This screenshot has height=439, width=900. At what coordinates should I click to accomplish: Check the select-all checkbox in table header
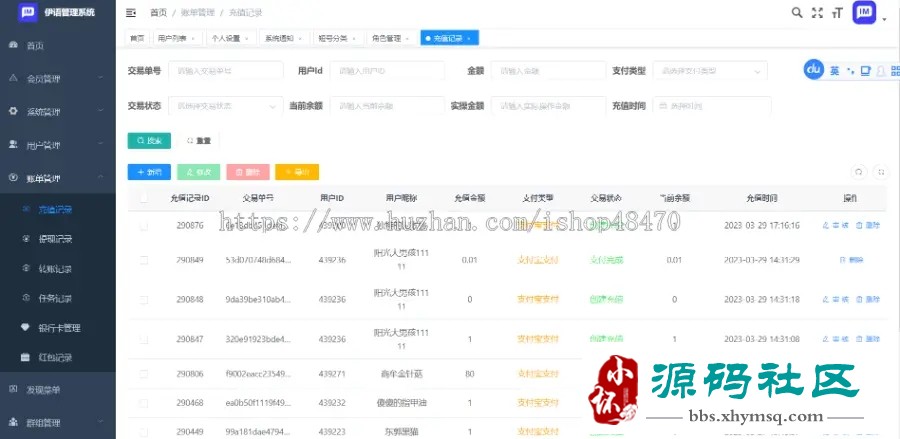tap(144, 198)
